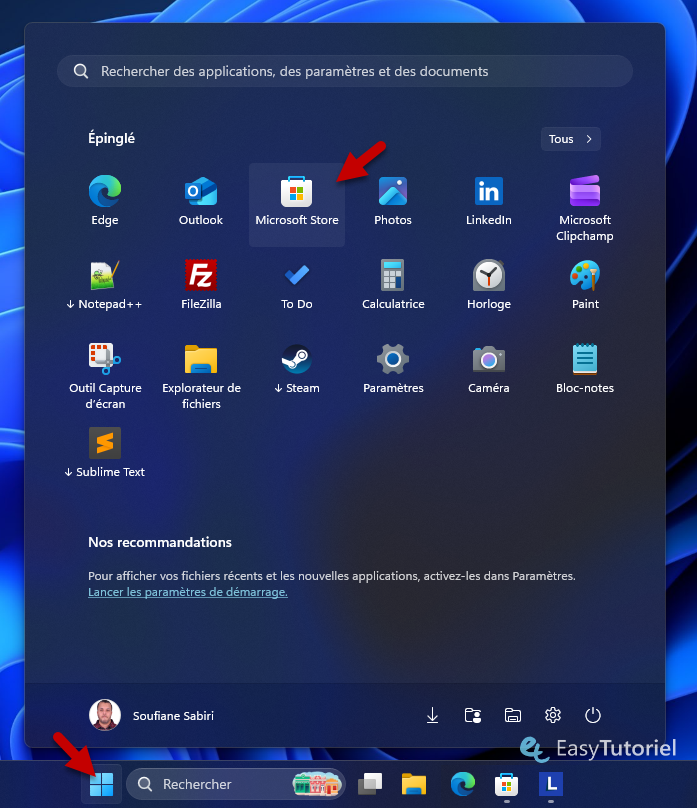This screenshot has width=697, height=808.
Task: Open Sublime Text
Action: pos(105,453)
